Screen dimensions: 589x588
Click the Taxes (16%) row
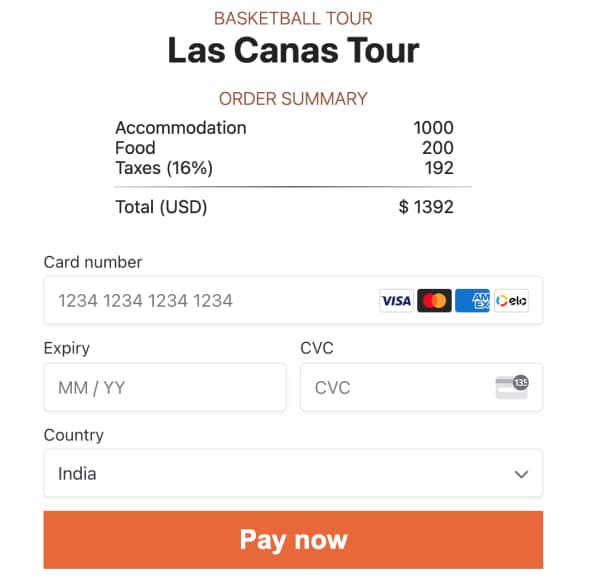point(284,168)
